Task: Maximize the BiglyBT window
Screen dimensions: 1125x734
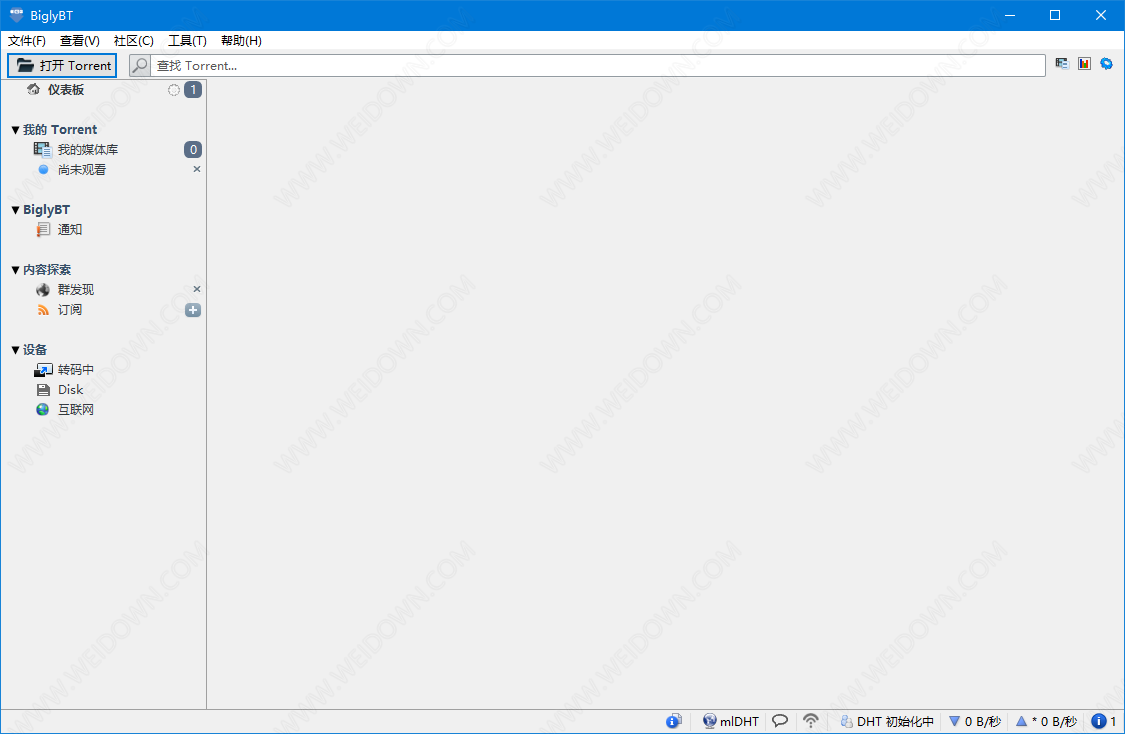Action: [1055, 15]
